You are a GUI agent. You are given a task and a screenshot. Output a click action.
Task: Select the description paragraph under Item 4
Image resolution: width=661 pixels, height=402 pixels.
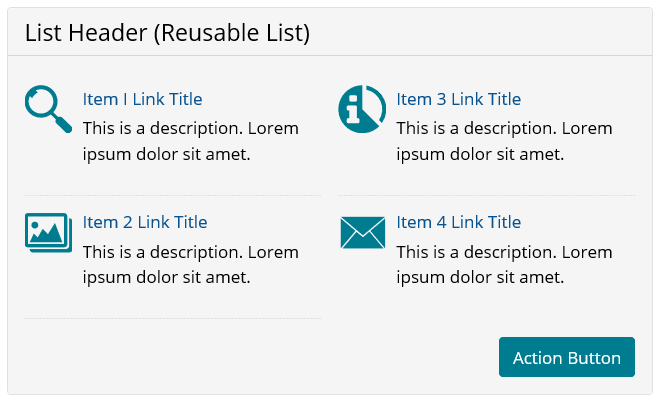pos(504,264)
